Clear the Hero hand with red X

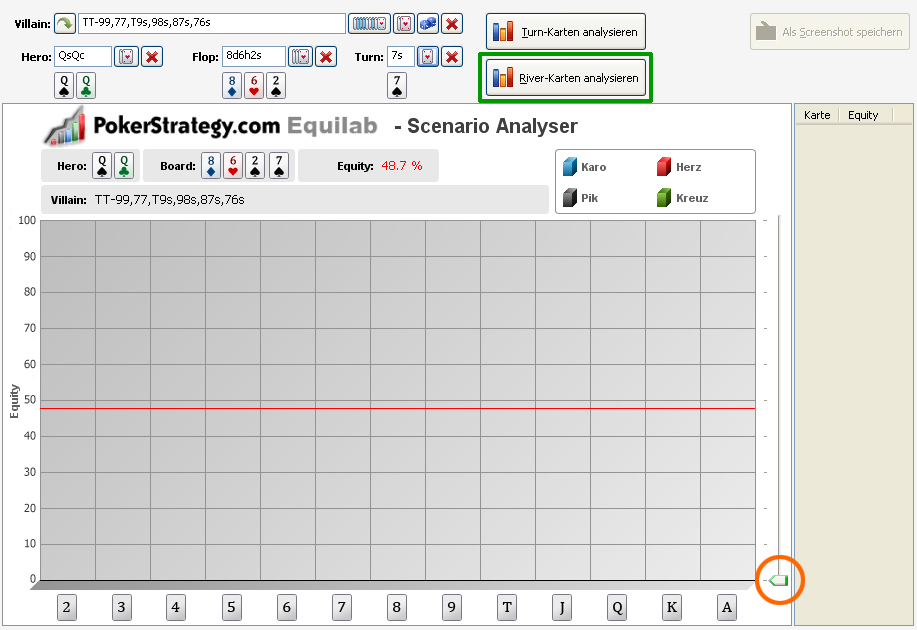click(x=152, y=57)
